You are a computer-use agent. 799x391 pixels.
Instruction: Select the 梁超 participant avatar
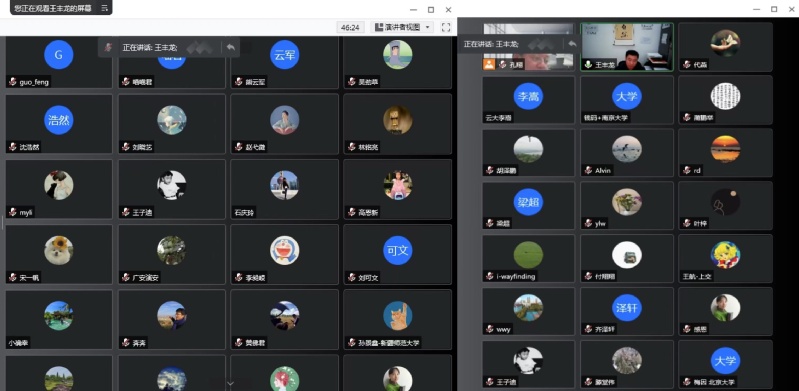(528, 202)
